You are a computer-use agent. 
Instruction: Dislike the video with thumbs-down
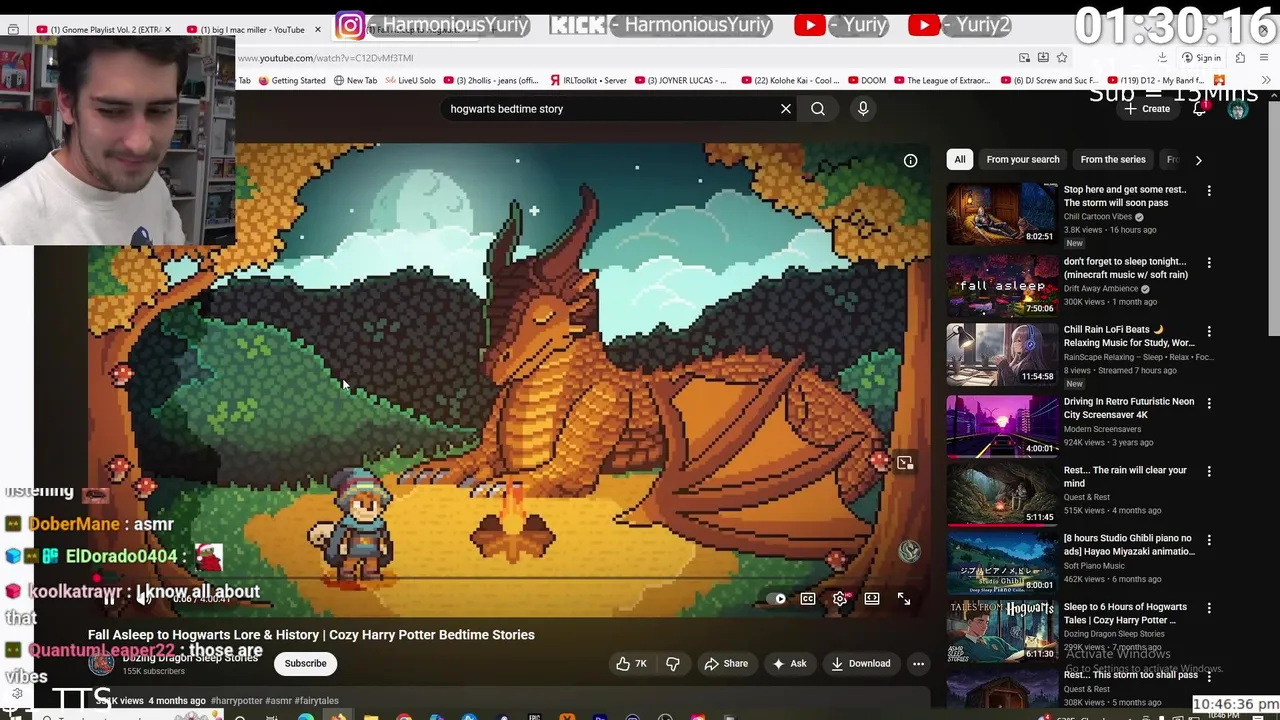673,664
